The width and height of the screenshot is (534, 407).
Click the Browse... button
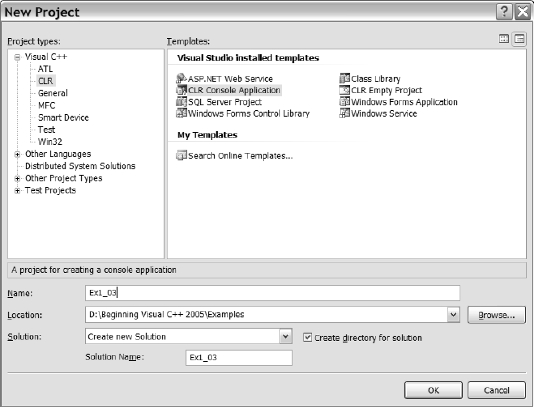point(496,315)
